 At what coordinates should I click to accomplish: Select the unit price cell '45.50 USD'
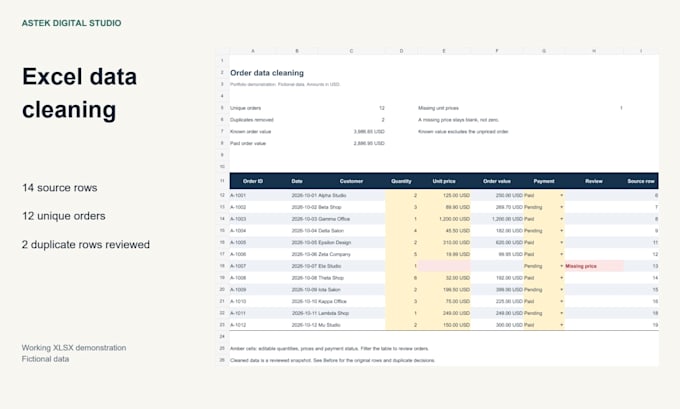444,231
